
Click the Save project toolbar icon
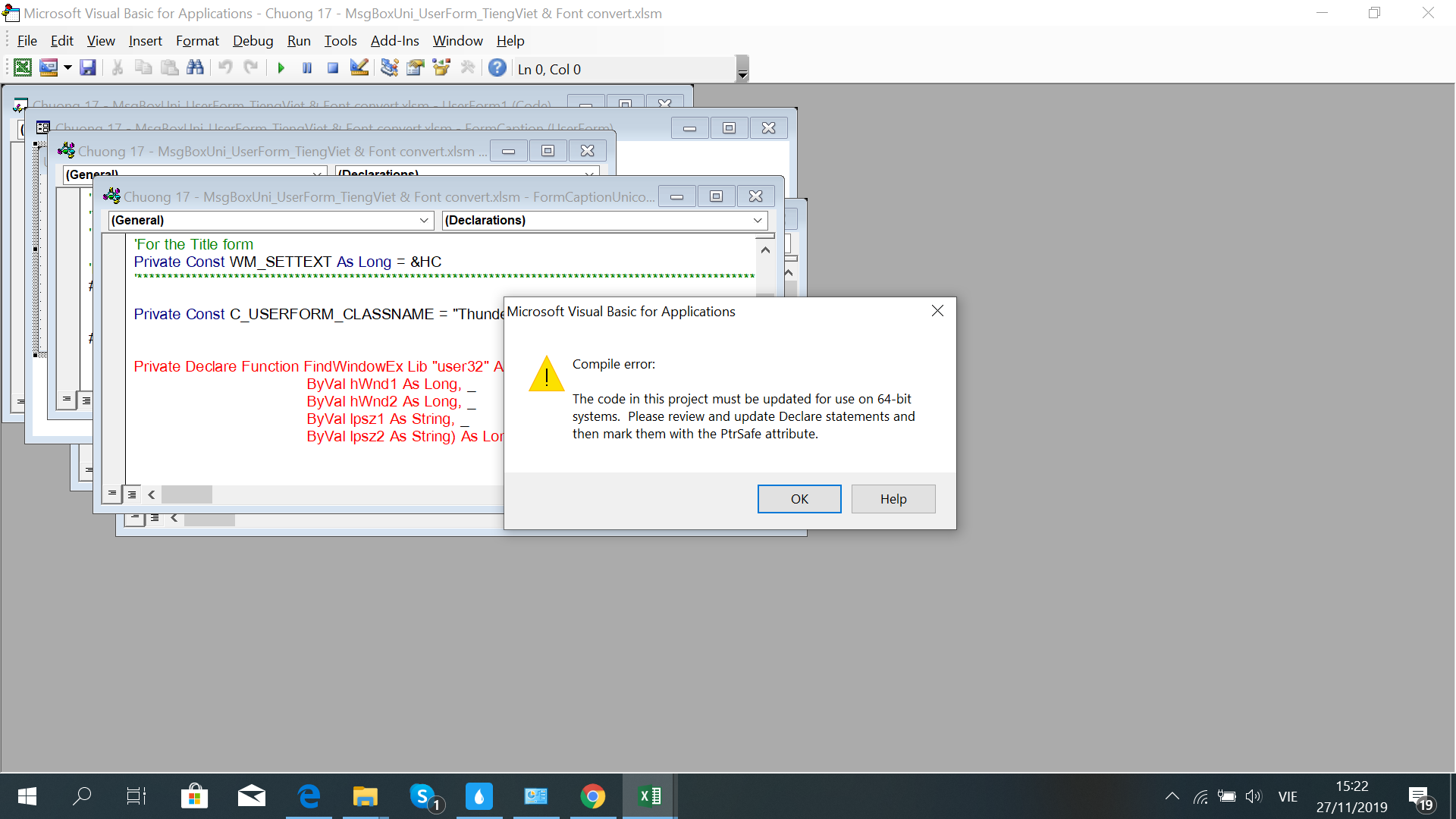coord(88,68)
